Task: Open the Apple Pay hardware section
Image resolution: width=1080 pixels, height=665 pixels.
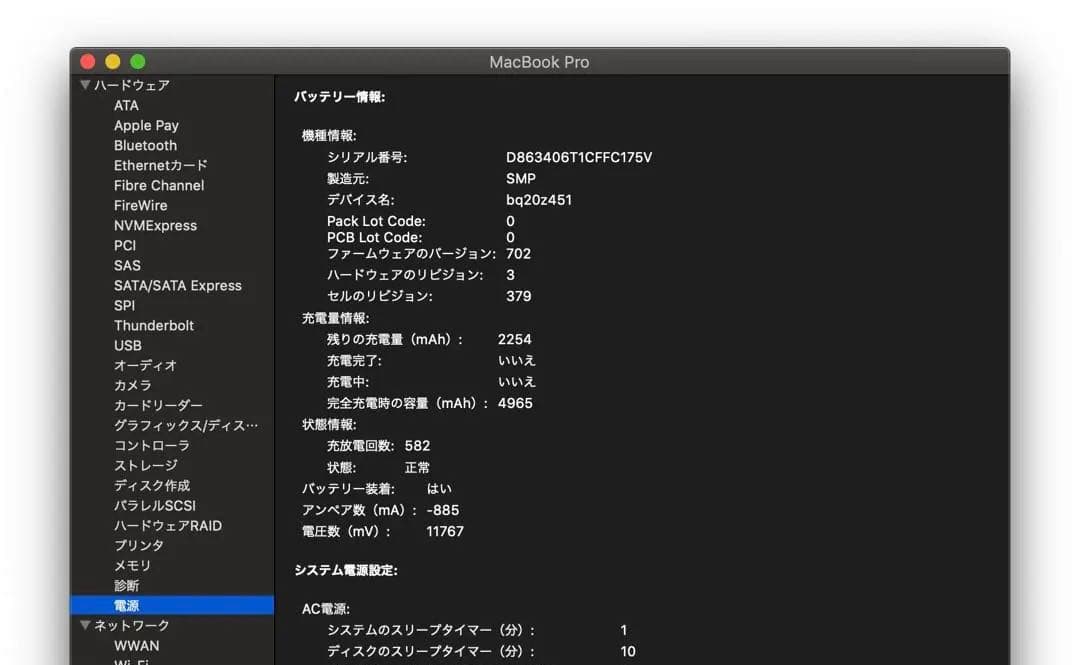Action: 146,125
